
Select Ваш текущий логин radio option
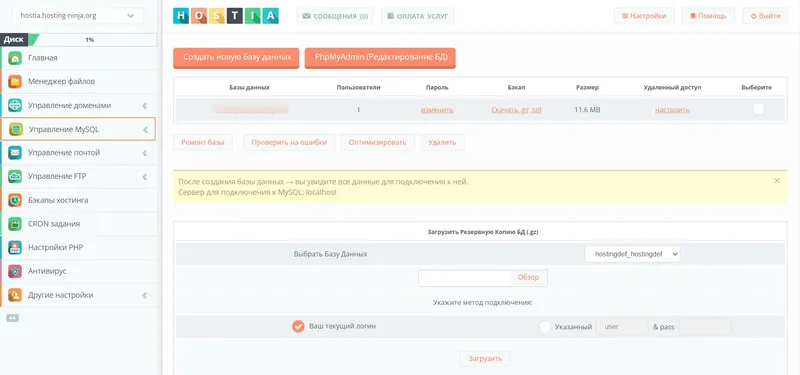pos(298,326)
